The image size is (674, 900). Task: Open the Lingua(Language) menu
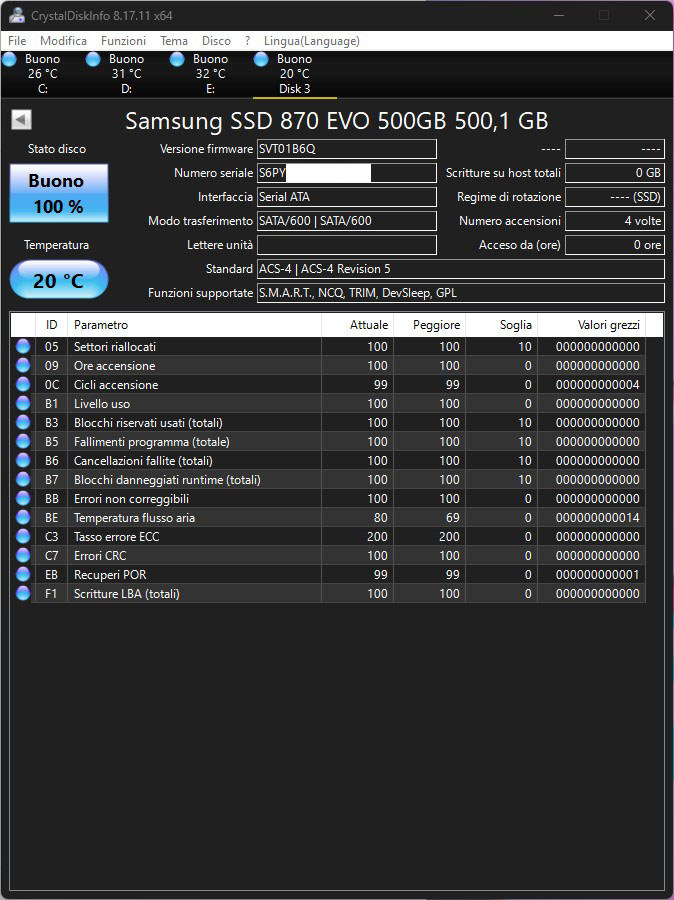click(312, 41)
